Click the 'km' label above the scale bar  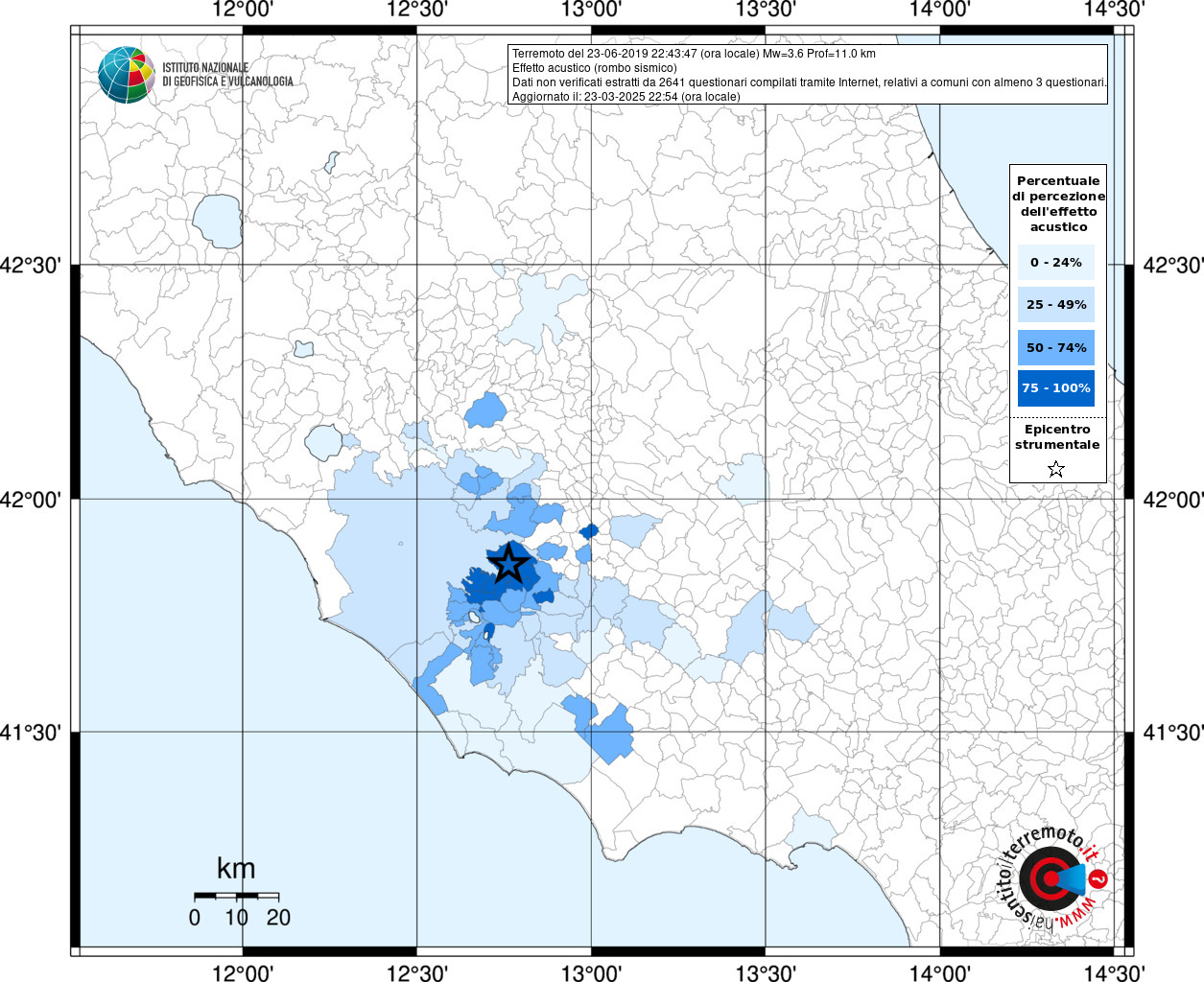(x=236, y=869)
